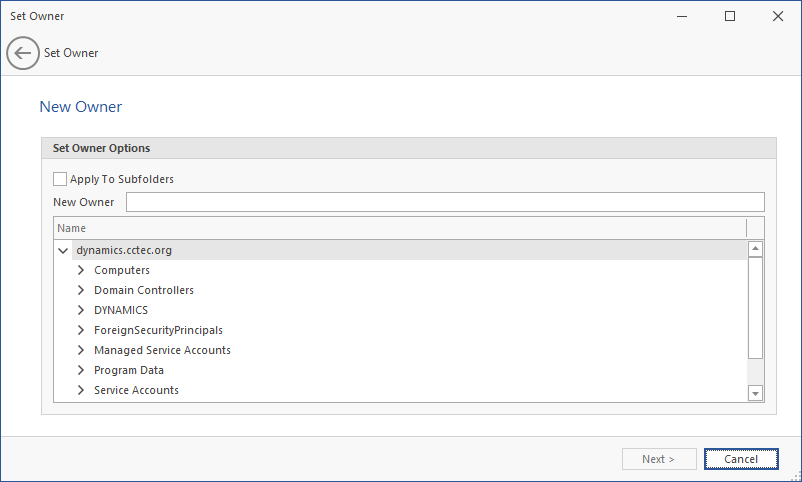Screen dimensions: 802x482
Task: Click the back arrow icon
Action: (22, 53)
